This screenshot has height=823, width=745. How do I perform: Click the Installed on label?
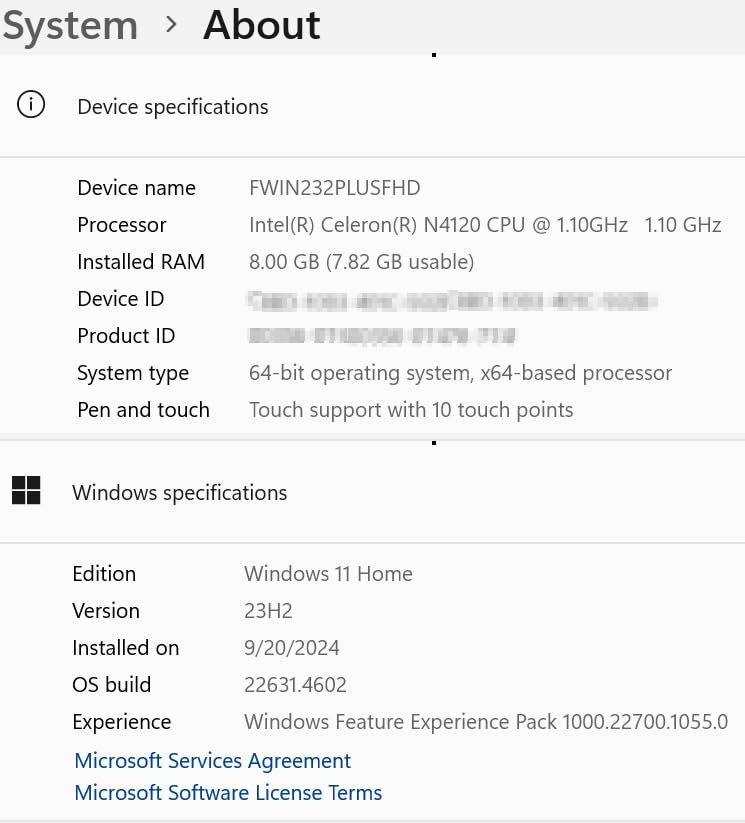pos(126,648)
